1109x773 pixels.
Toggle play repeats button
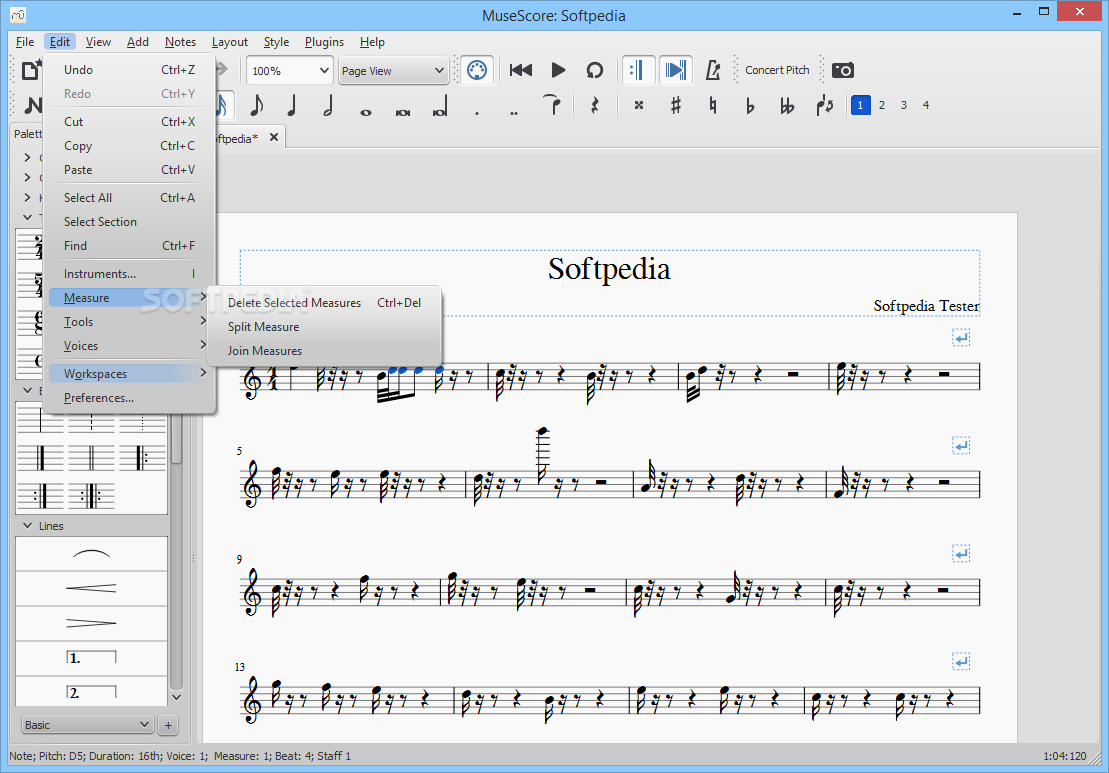click(638, 70)
